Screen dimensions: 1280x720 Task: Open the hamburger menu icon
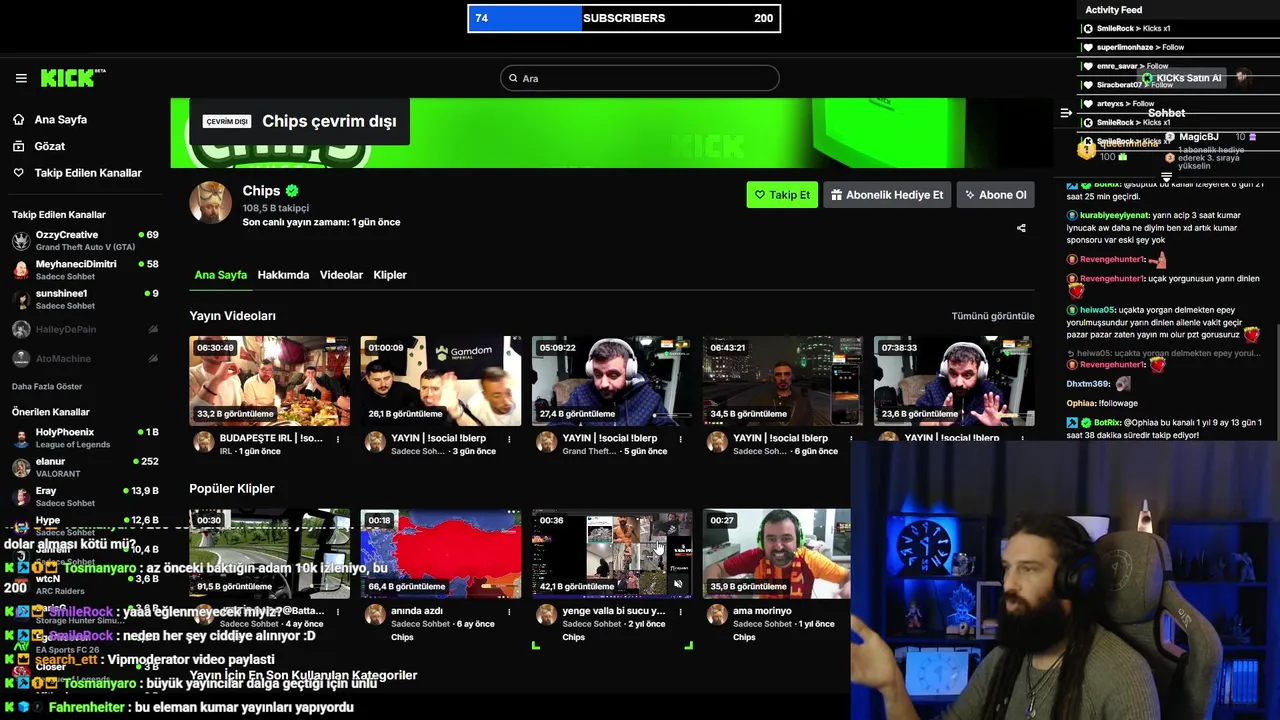(x=21, y=78)
